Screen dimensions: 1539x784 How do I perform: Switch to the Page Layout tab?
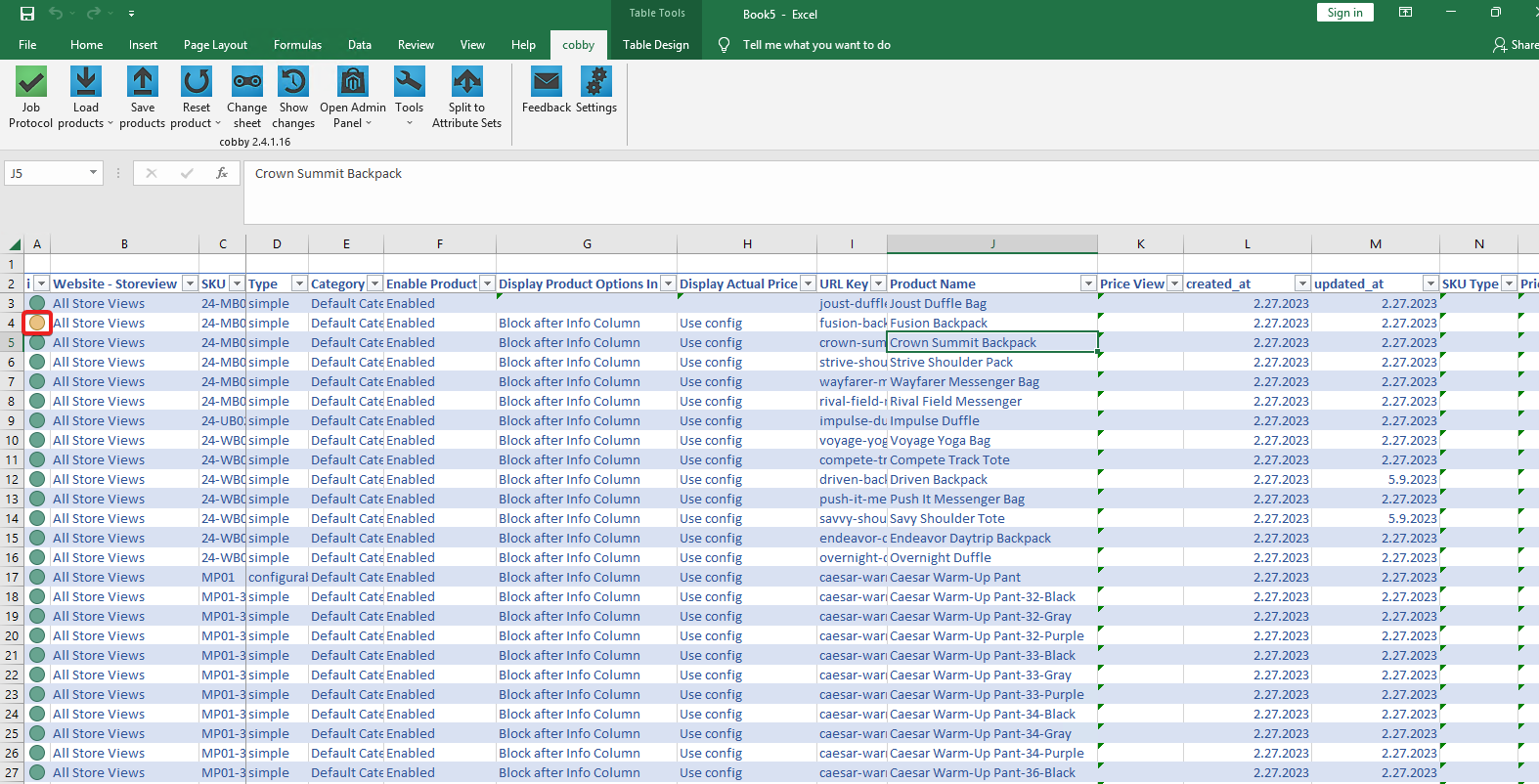215,45
